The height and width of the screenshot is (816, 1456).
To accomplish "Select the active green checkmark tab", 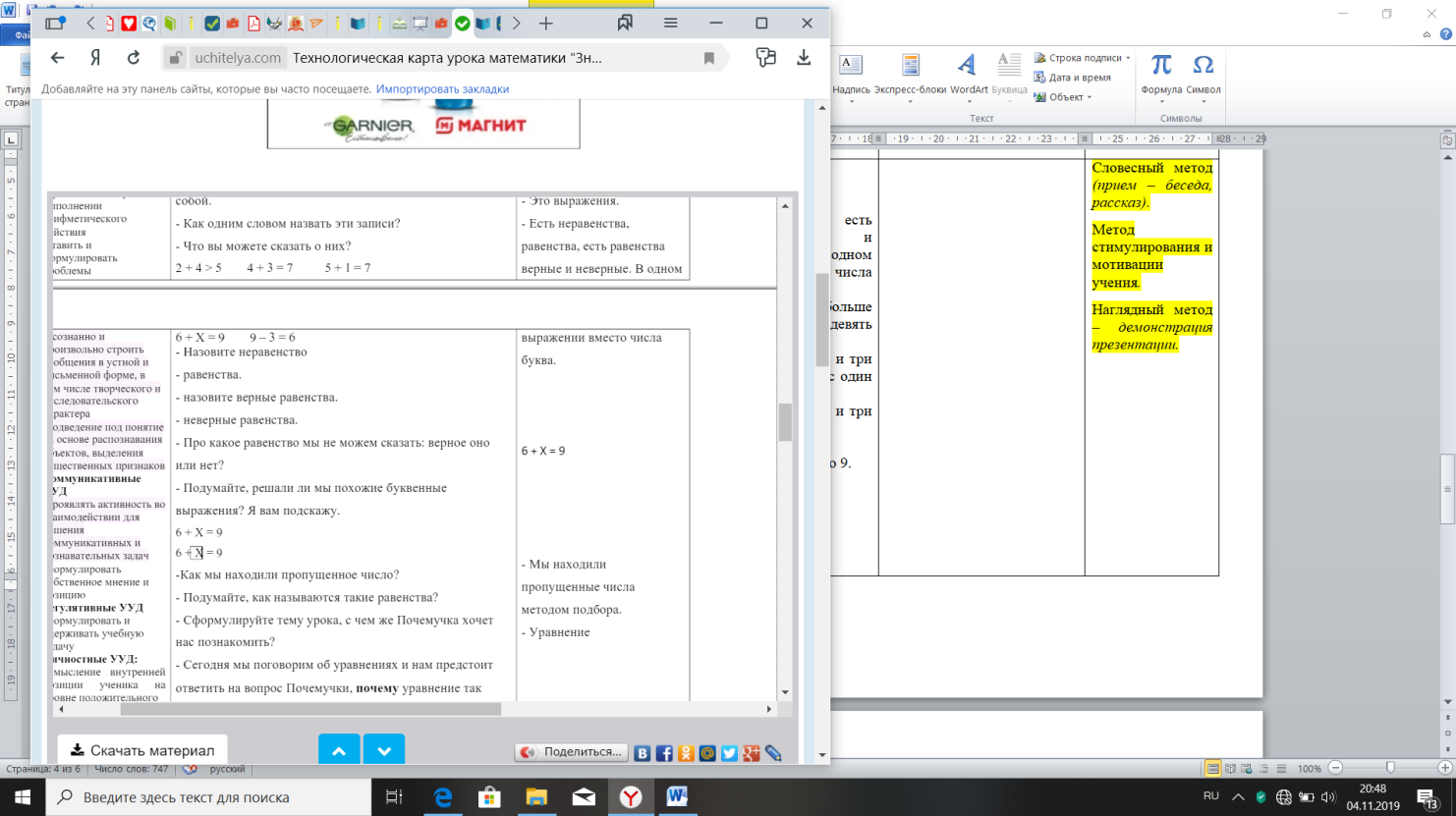I will tap(462, 24).
